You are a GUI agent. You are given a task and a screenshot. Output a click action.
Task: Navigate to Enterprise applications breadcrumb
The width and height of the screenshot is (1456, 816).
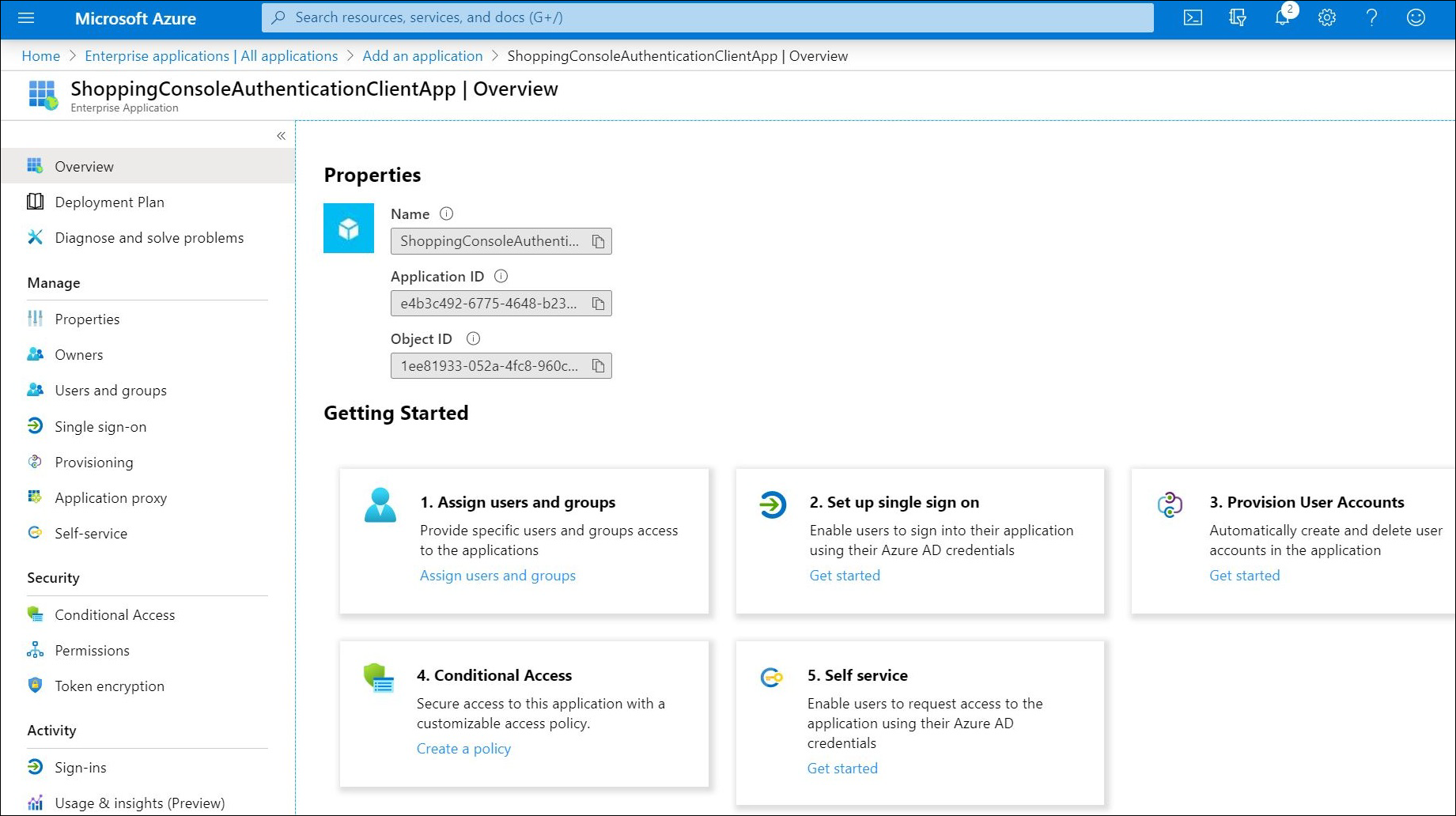pos(211,56)
